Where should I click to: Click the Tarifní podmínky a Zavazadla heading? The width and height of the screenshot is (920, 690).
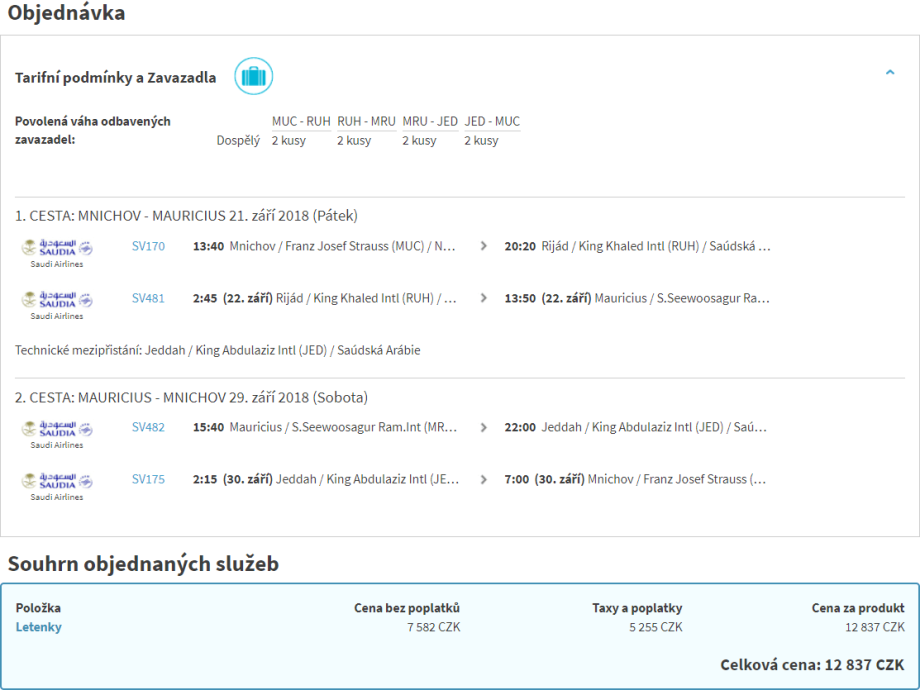click(x=115, y=78)
